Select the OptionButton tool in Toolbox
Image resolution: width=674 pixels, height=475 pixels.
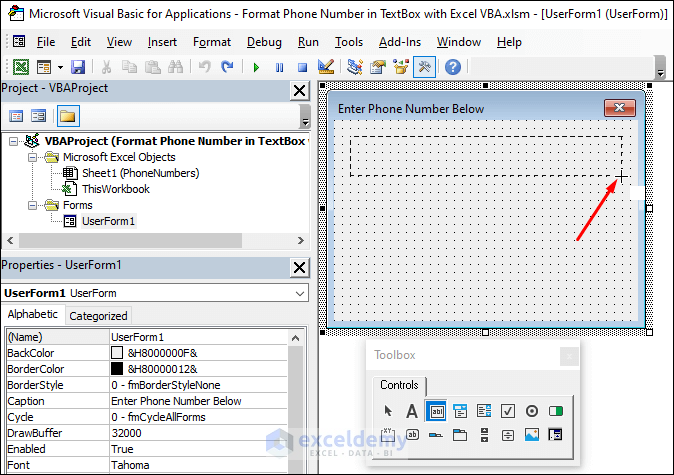click(532, 411)
